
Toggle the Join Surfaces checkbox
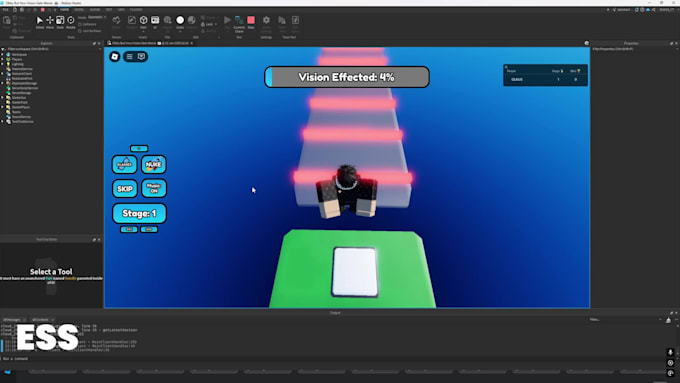coord(80,31)
